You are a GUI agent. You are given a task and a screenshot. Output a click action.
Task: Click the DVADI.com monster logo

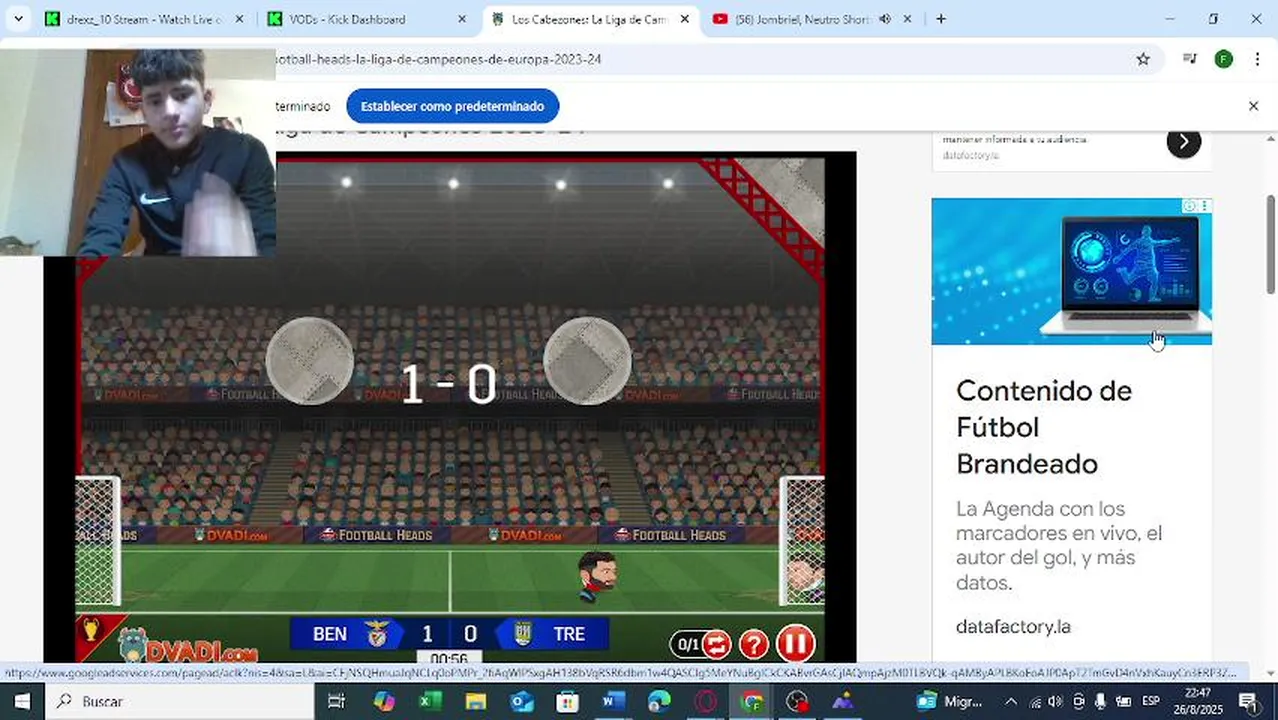[188, 647]
